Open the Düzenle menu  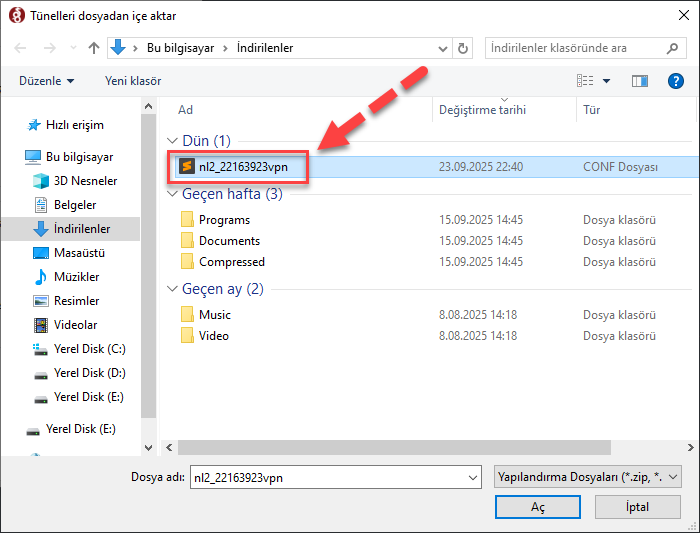pyautogui.click(x=46, y=81)
